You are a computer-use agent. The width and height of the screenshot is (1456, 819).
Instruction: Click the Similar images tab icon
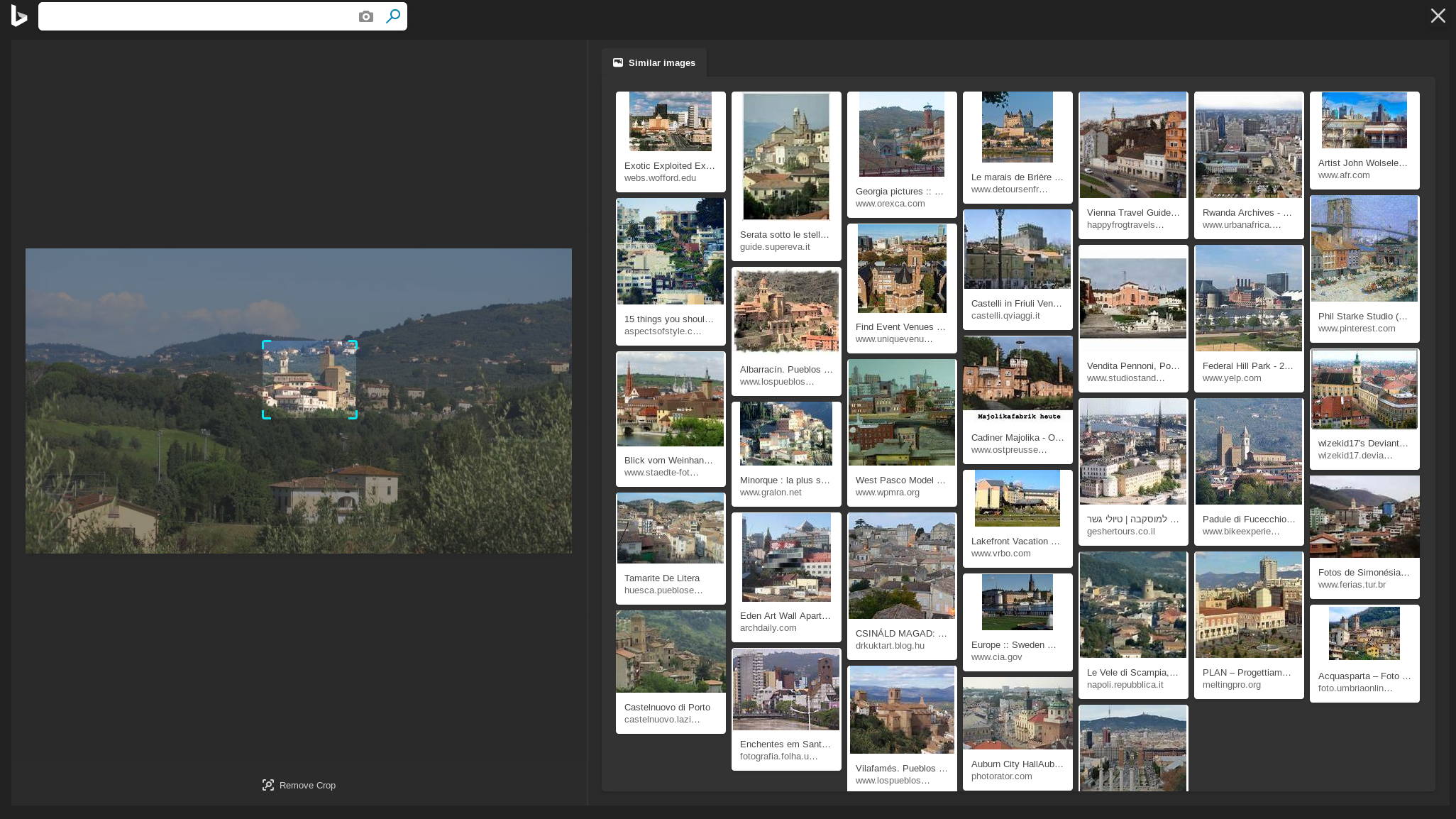618,62
